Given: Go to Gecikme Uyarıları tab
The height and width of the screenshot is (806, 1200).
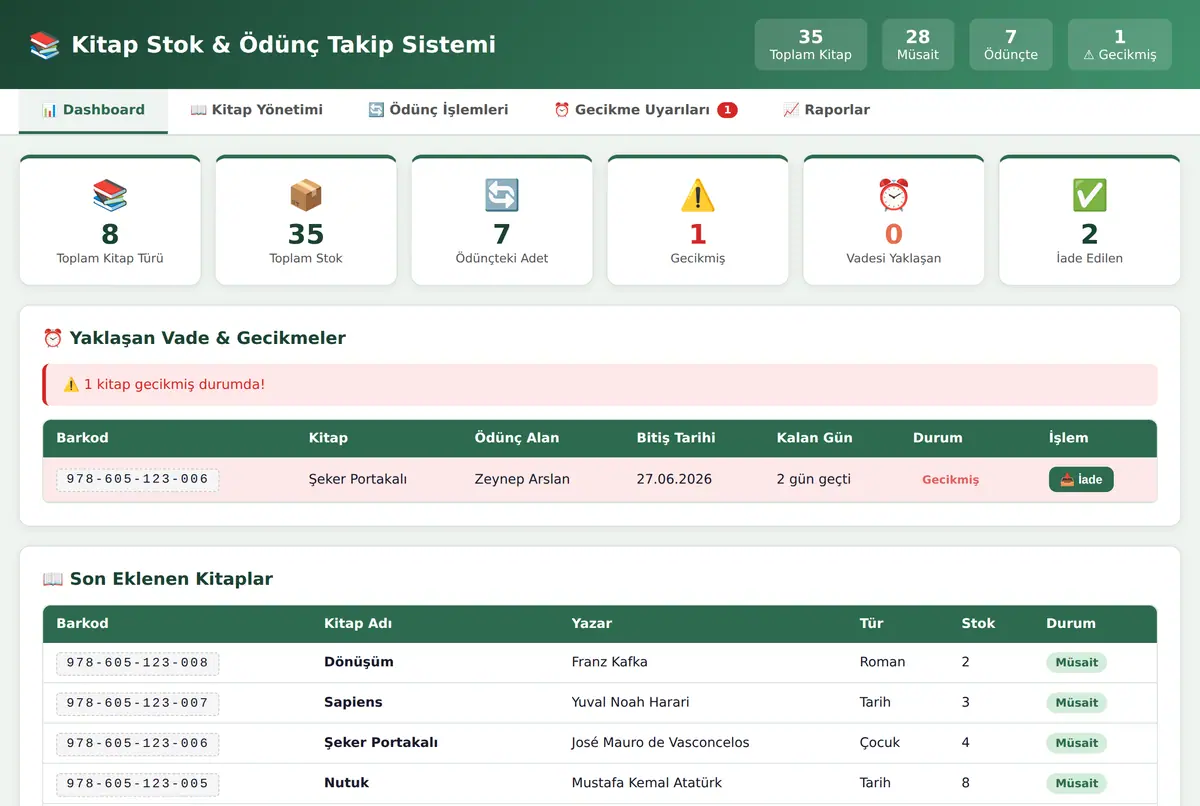Looking at the screenshot, I should pyautogui.click(x=645, y=110).
